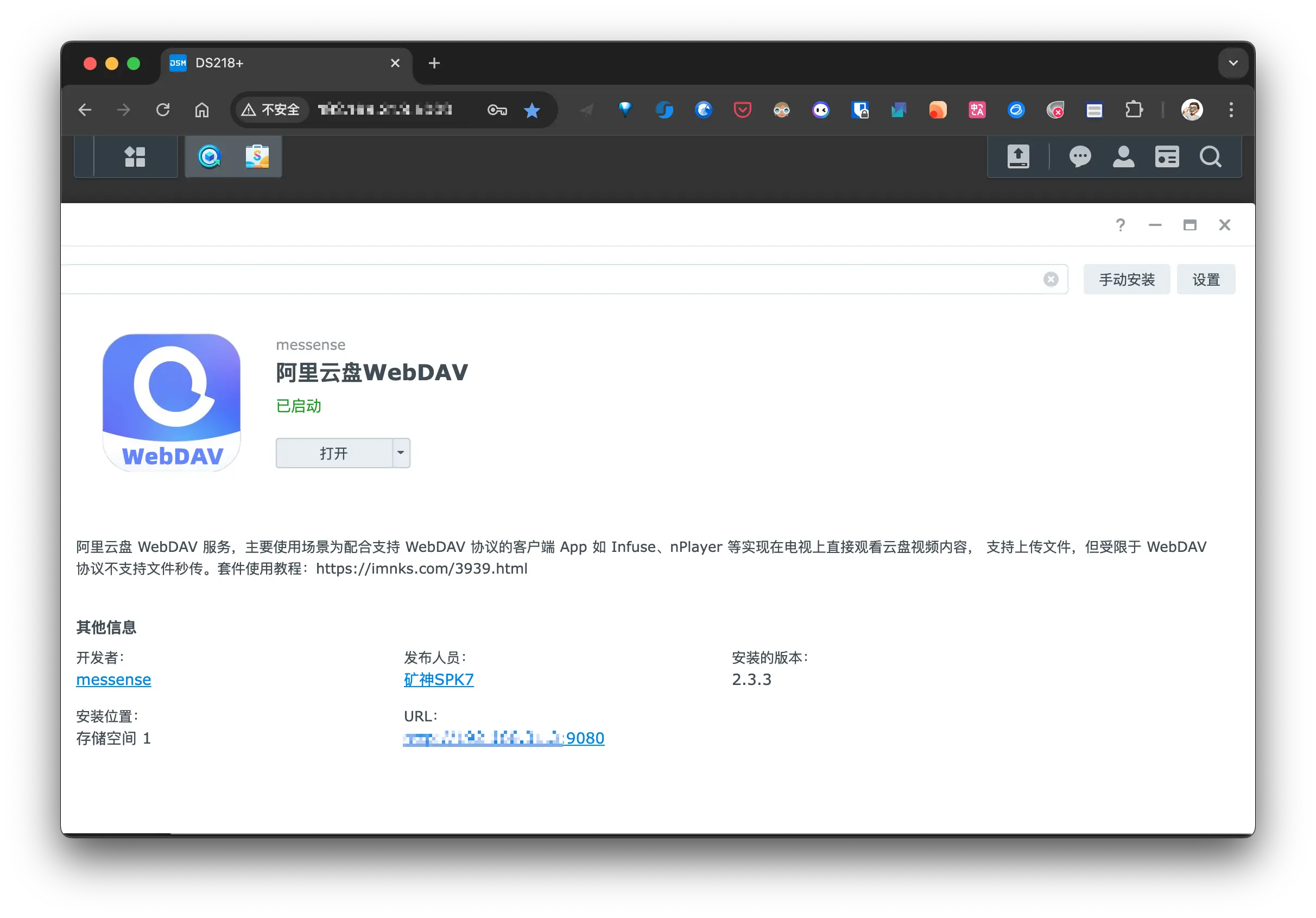Click the external device eject icon
The width and height of the screenshot is (1316, 918).
[1018, 156]
